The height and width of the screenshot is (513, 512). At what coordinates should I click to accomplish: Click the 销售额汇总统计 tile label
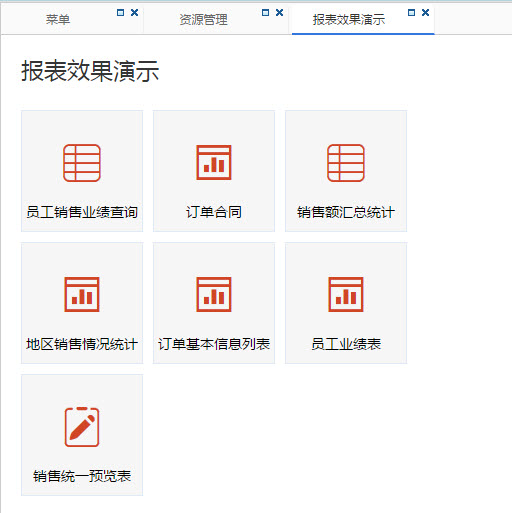pos(346,212)
